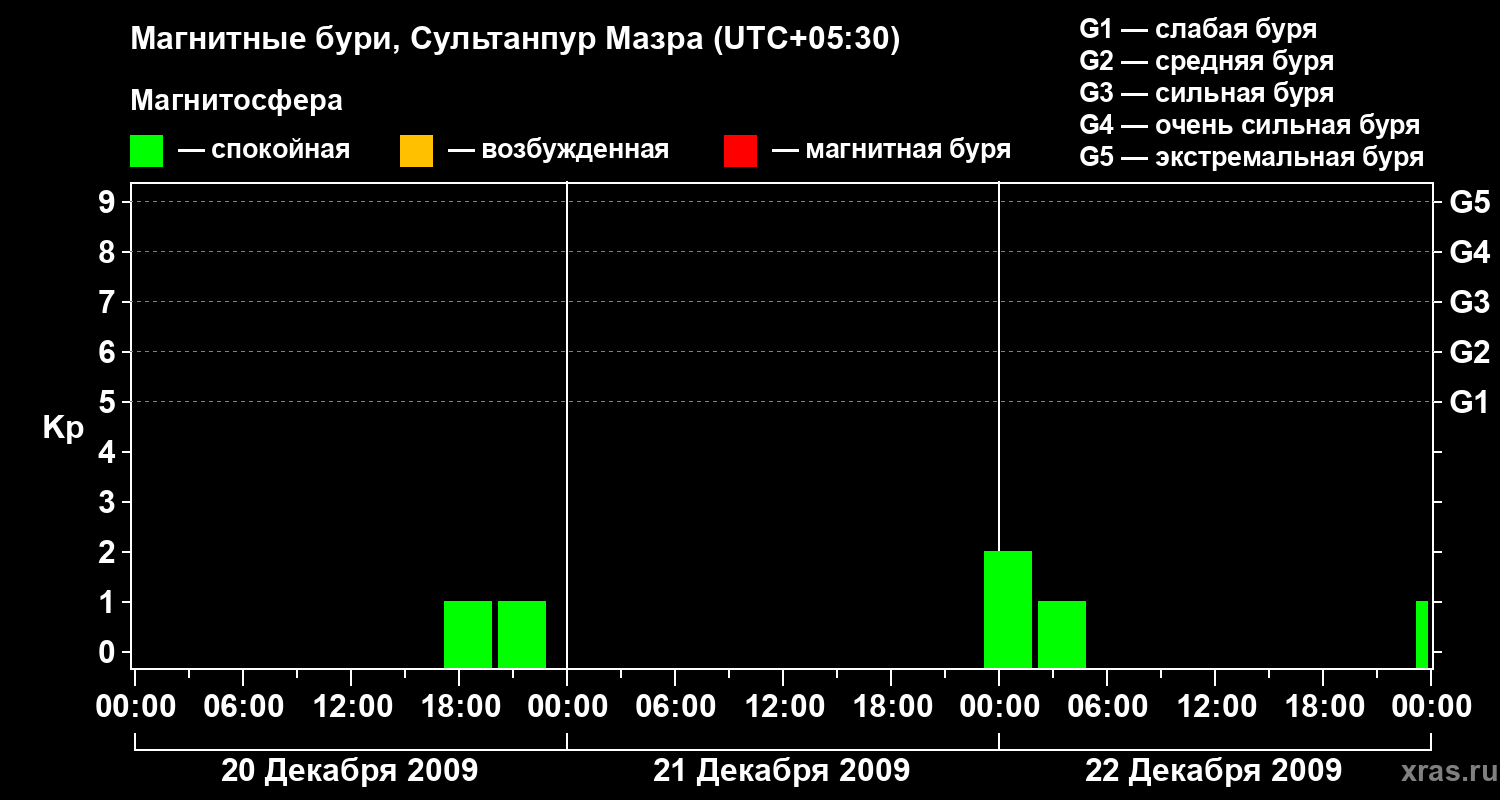The width and height of the screenshot is (1500, 800).
Task: Click the '20 Декабря 2009' date label
Action: (350, 771)
